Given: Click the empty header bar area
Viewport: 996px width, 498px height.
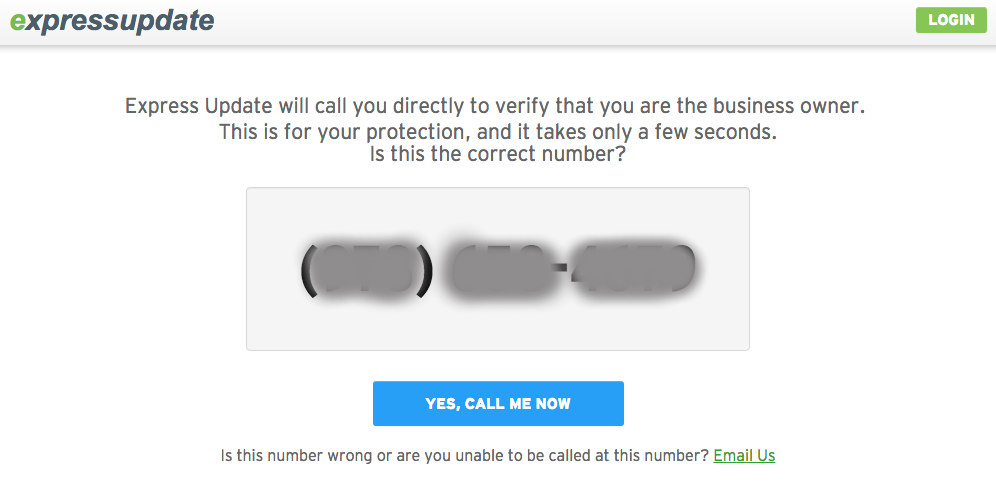Looking at the screenshot, I should point(565,22).
